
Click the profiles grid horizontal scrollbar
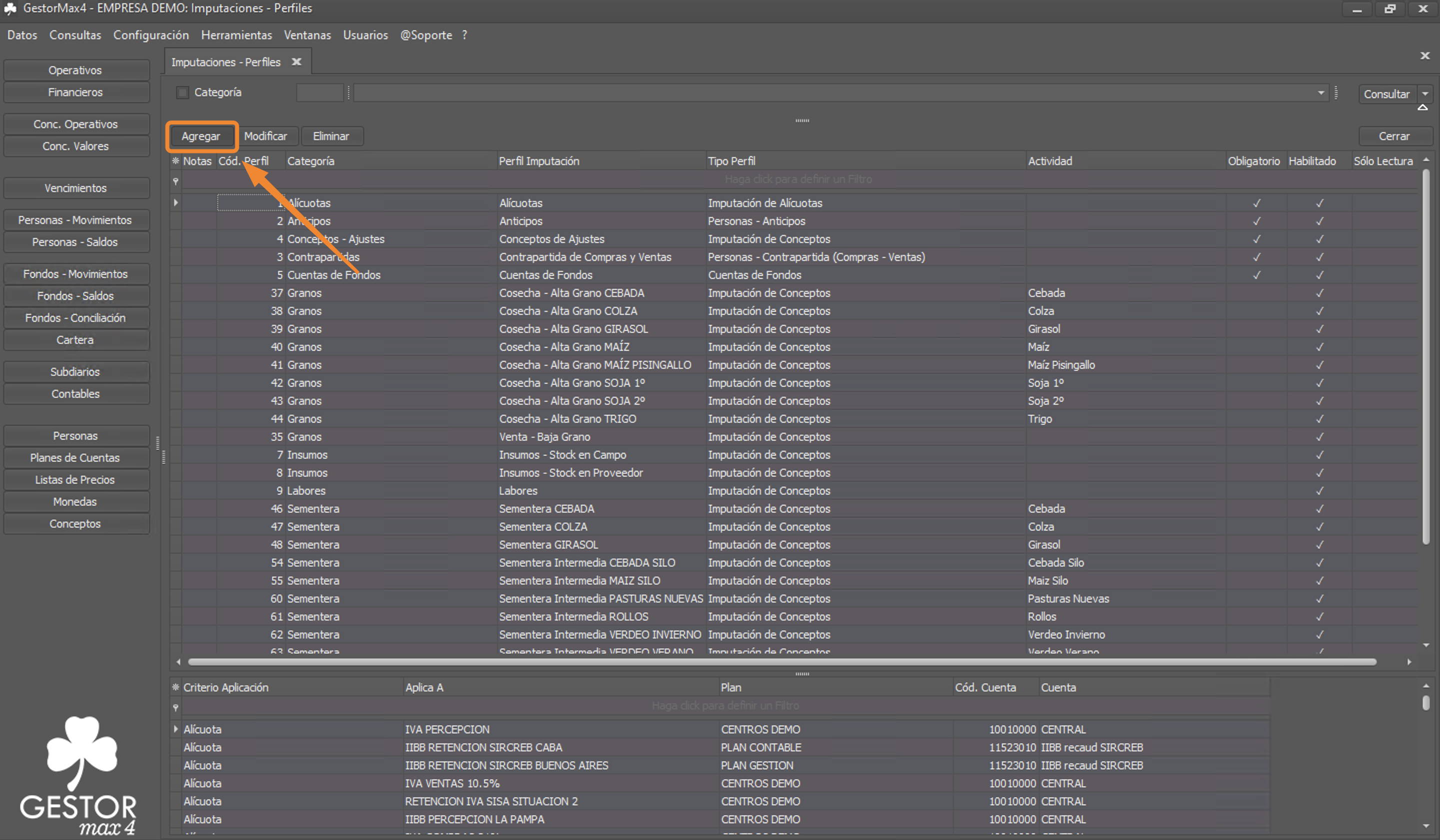(781, 662)
